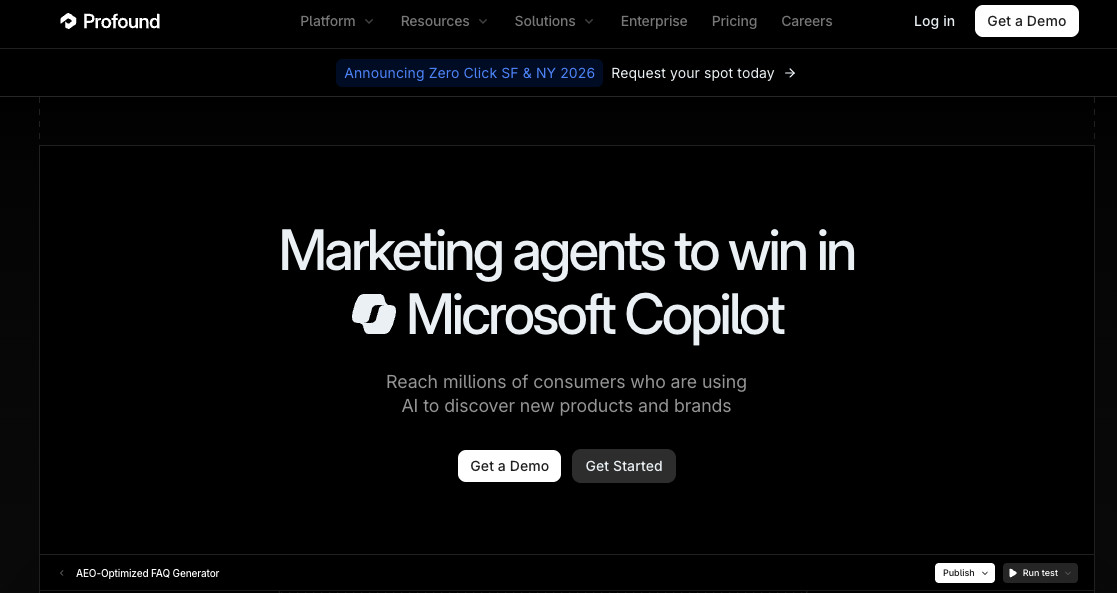The height and width of the screenshot is (593, 1117).
Task: Click the Request your spot today link
Action: 693,73
